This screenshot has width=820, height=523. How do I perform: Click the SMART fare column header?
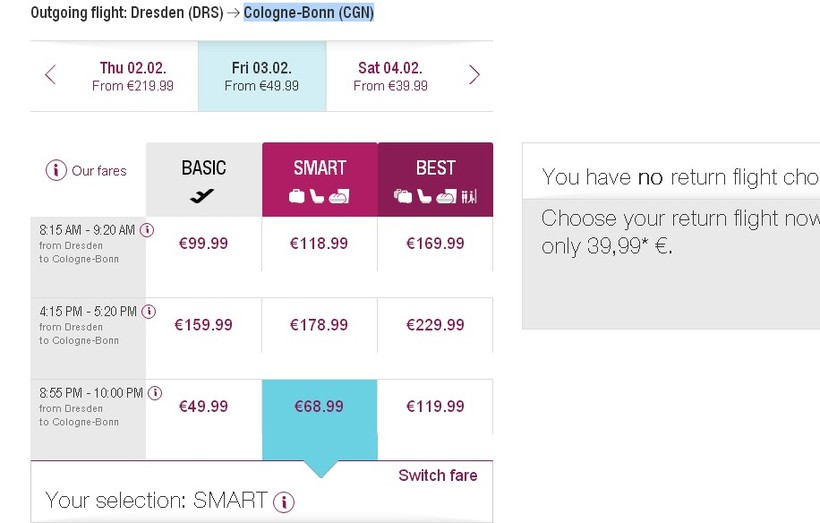coord(320,179)
